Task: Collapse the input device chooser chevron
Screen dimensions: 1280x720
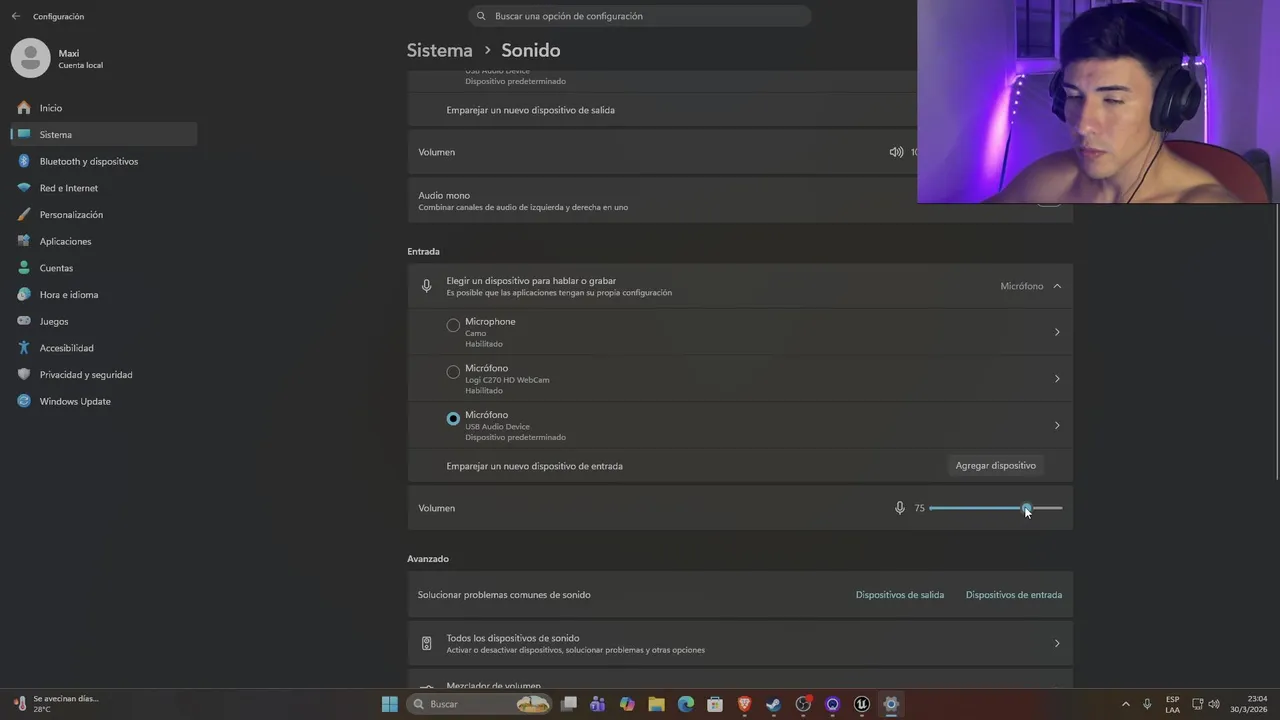Action: point(1057,286)
